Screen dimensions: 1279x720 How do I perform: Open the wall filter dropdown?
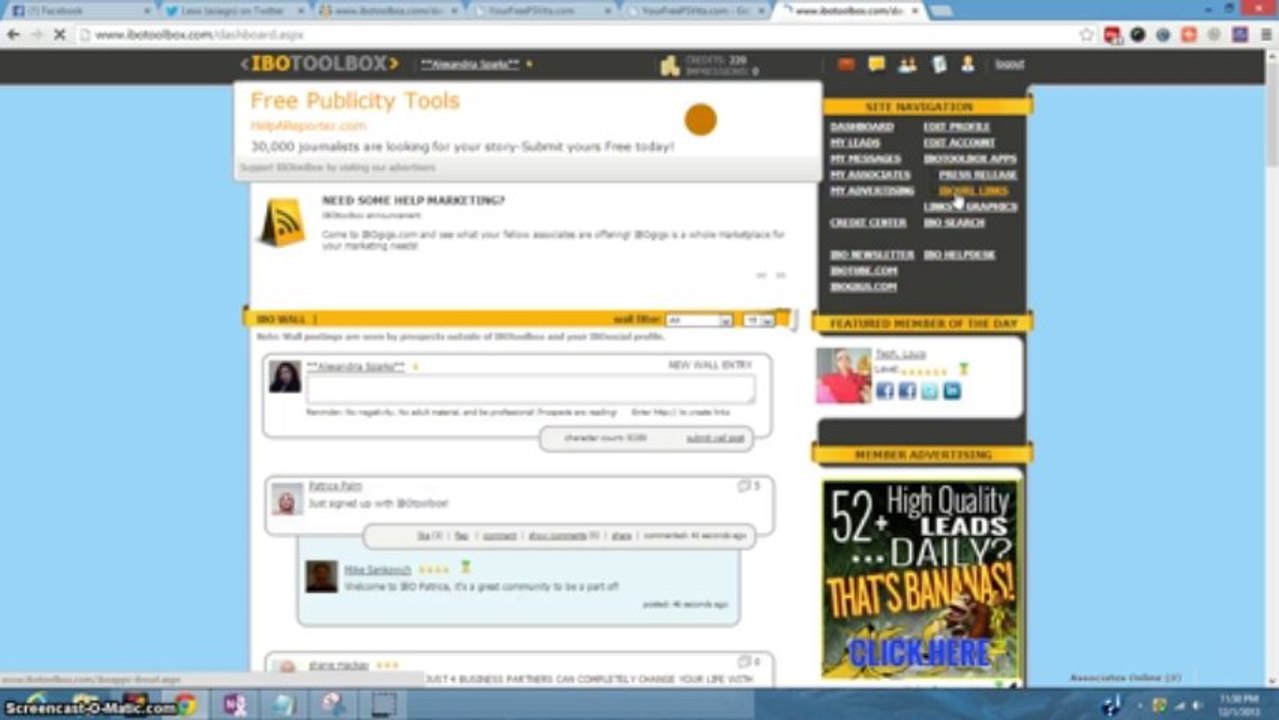[699, 320]
